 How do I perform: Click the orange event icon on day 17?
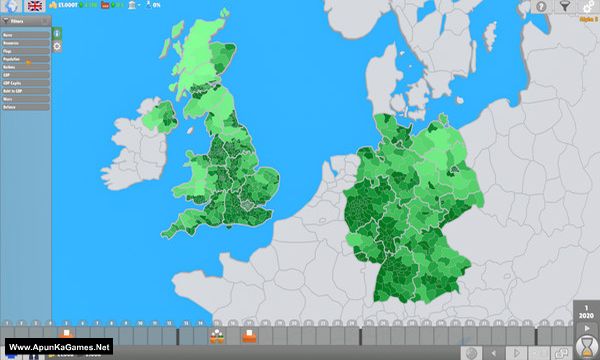[249, 336]
